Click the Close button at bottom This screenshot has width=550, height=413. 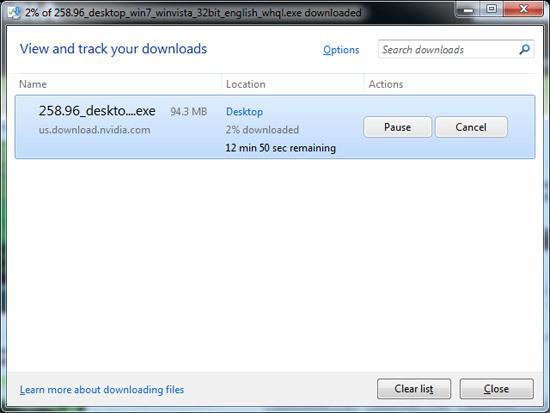click(496, 389)
